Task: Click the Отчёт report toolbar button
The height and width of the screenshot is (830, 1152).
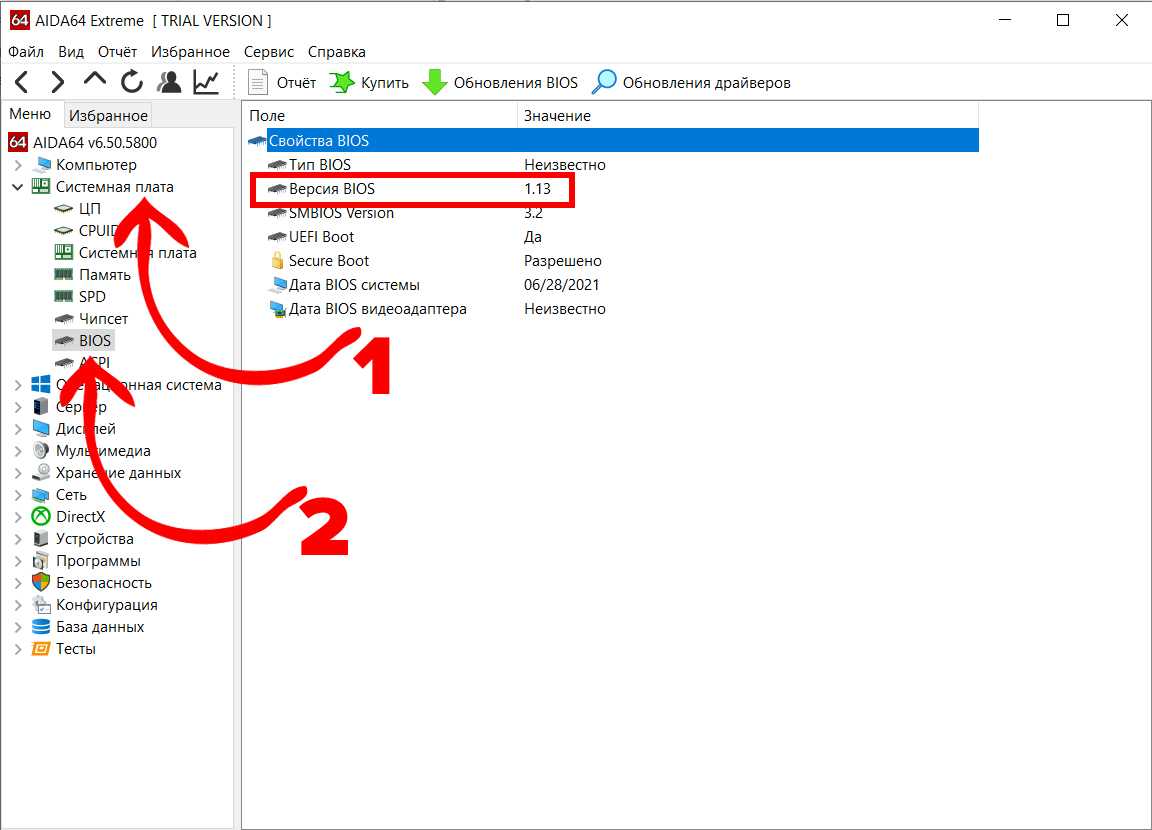Action: (x=283, y=83)
